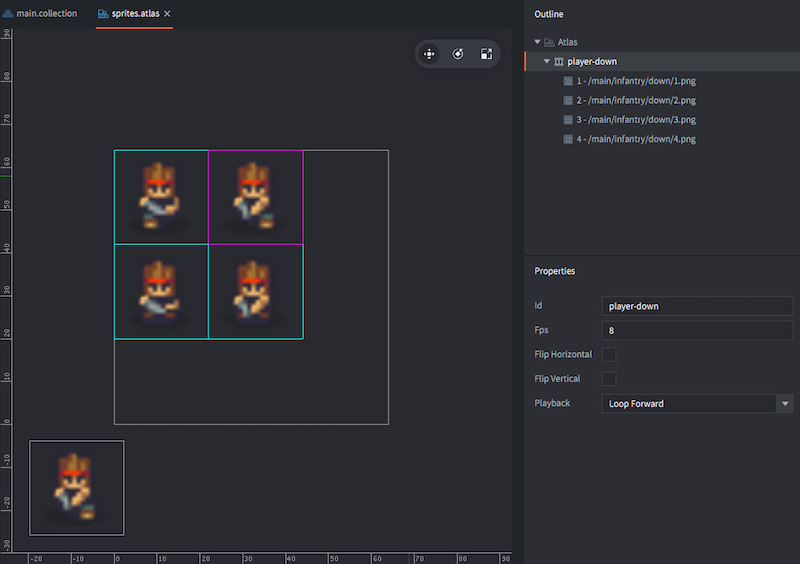Select image 1 - /main/infantry/down/1.png
This screenshot has height=564, width=800.
point(636,81)
